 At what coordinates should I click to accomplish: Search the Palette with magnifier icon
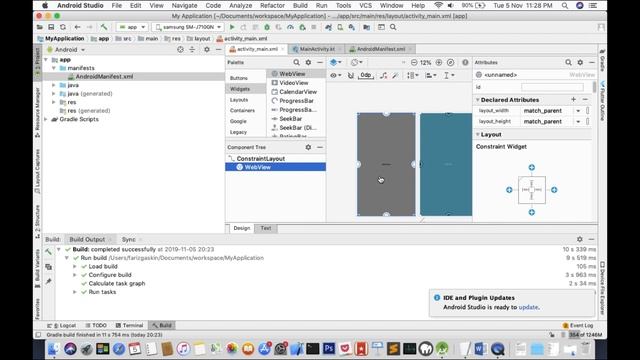click(x=296, y=62)
